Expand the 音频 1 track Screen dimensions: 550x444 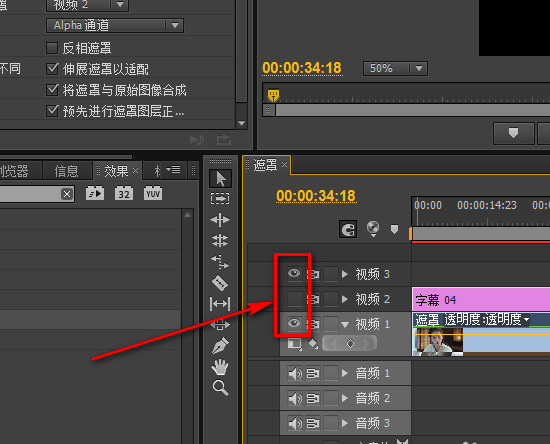345,373
